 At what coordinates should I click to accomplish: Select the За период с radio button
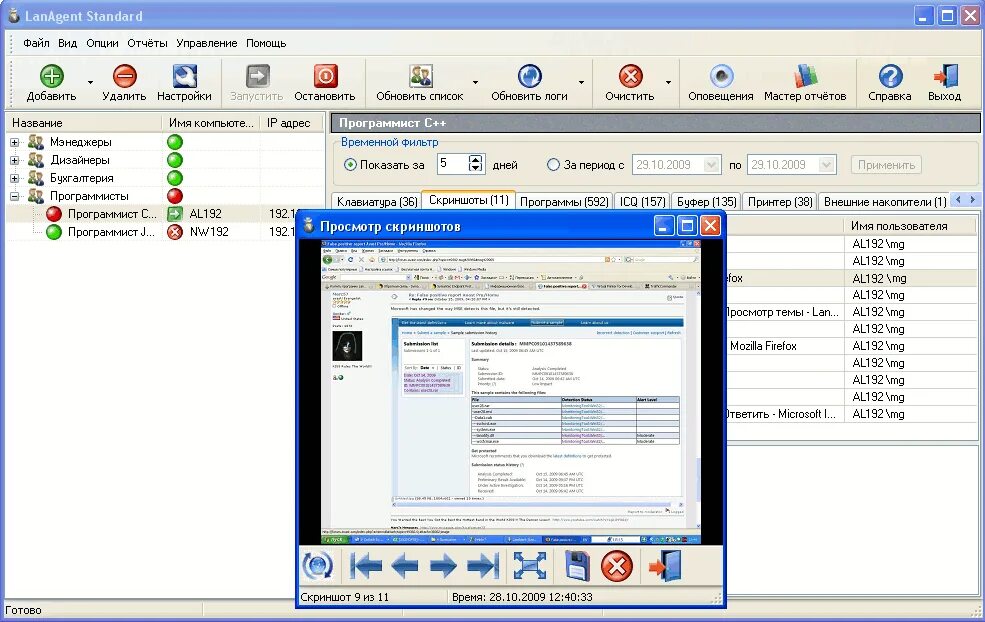click(553, 165)
